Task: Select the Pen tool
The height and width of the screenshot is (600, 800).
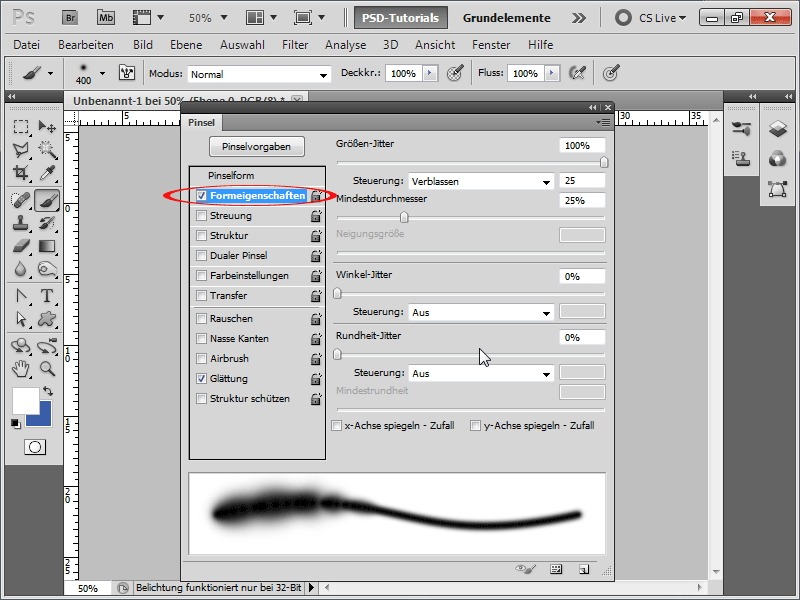Action: (x=21, y=296)
